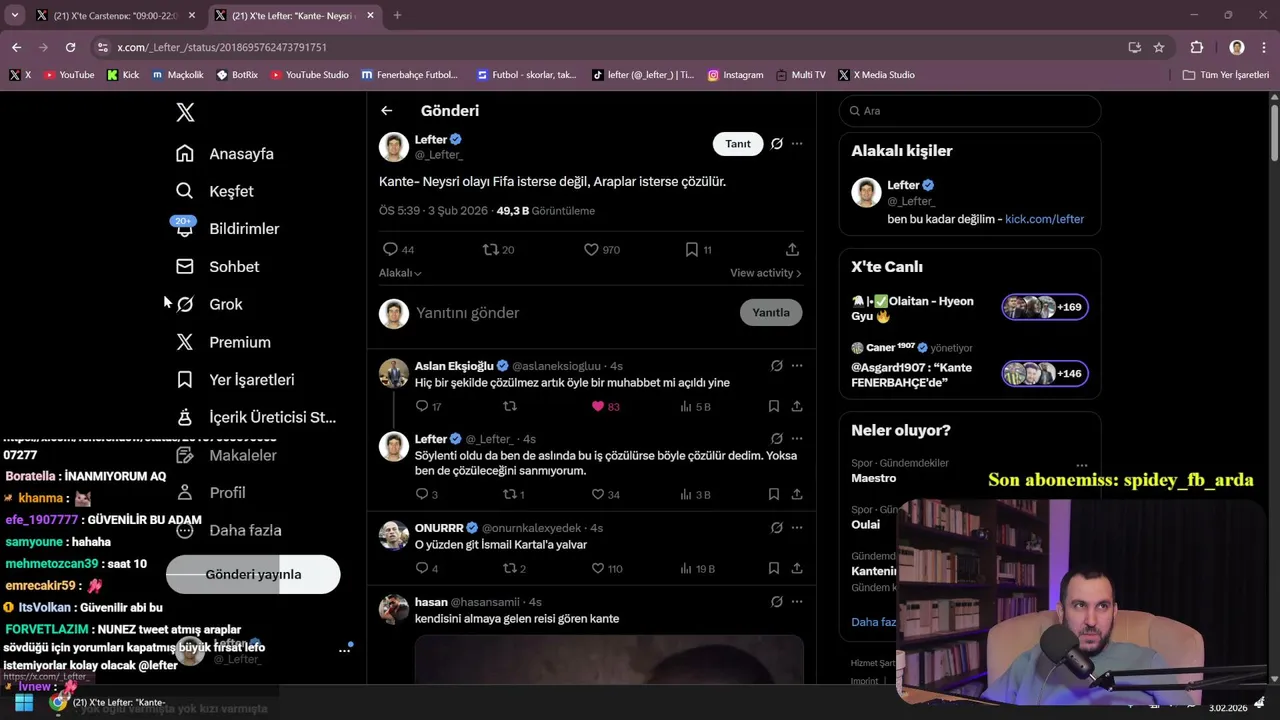Share ONURRR's reply
Viewport: 1280px width, 720px height.
[797, 568]
